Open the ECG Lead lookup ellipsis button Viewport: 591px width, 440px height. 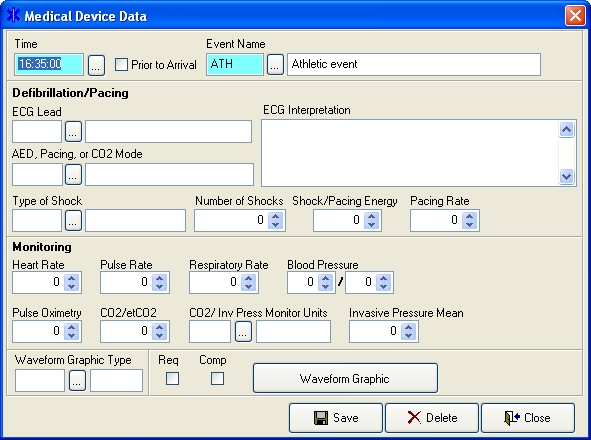click(x=73, y=132)
